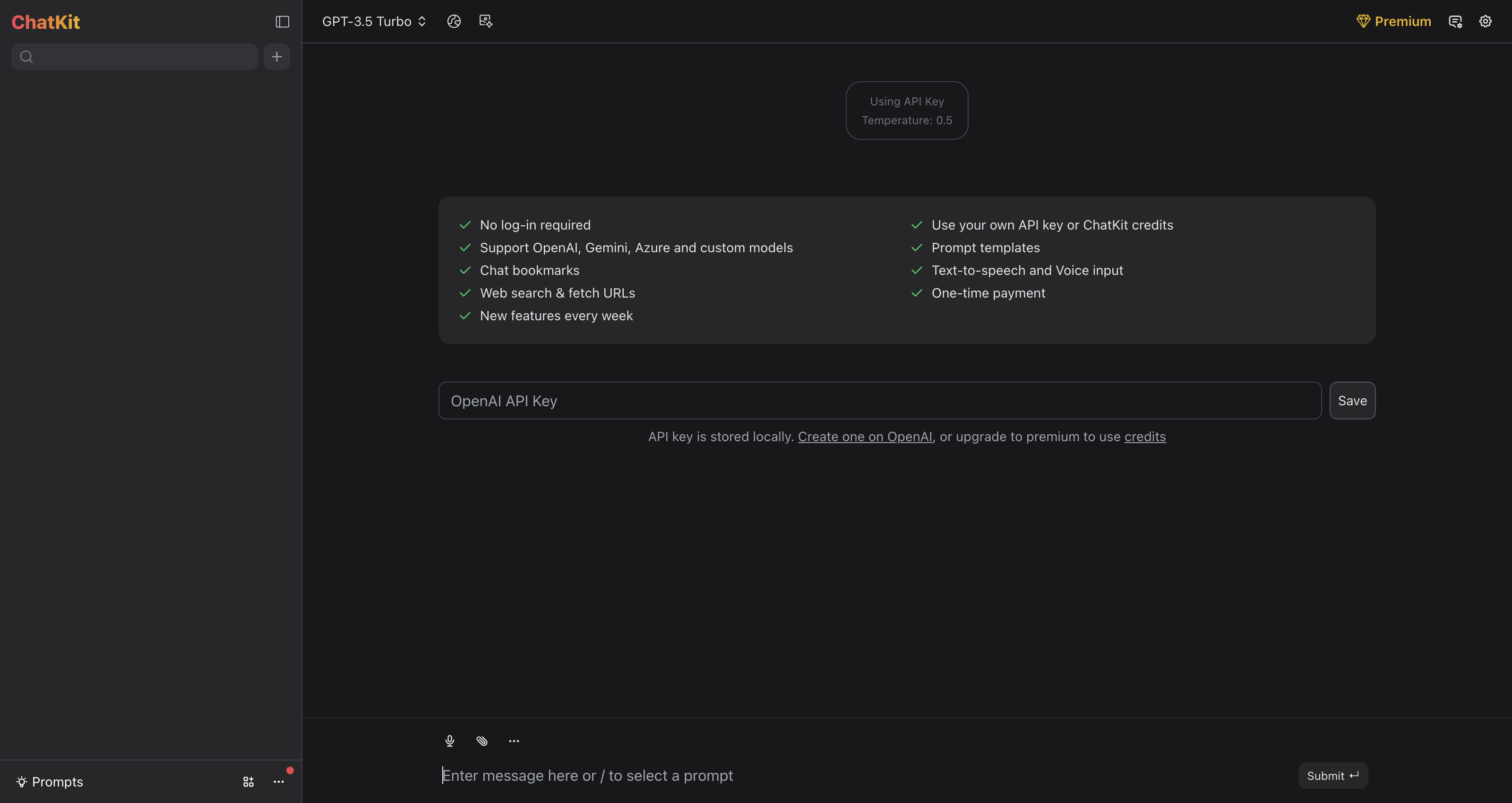Open the GPT-3.5 Turbo model dropdown
Screen dimensions: 1512x803
[x=374, y=22]
